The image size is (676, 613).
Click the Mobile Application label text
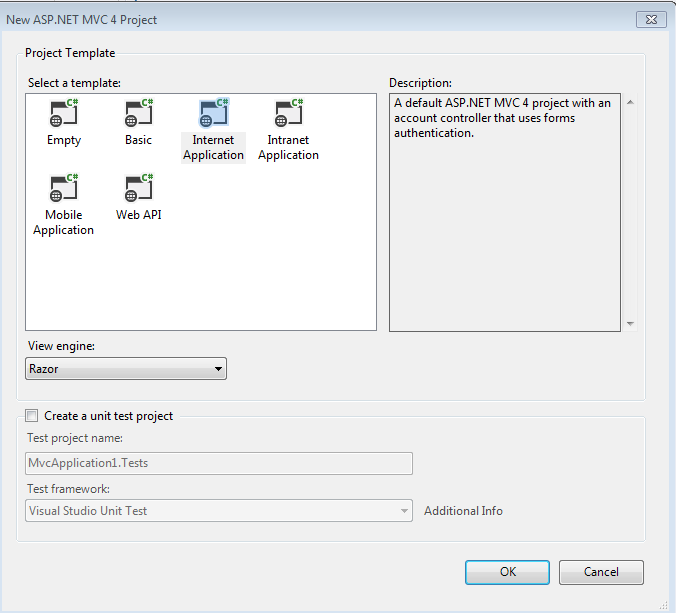click(x=63, y=223)
